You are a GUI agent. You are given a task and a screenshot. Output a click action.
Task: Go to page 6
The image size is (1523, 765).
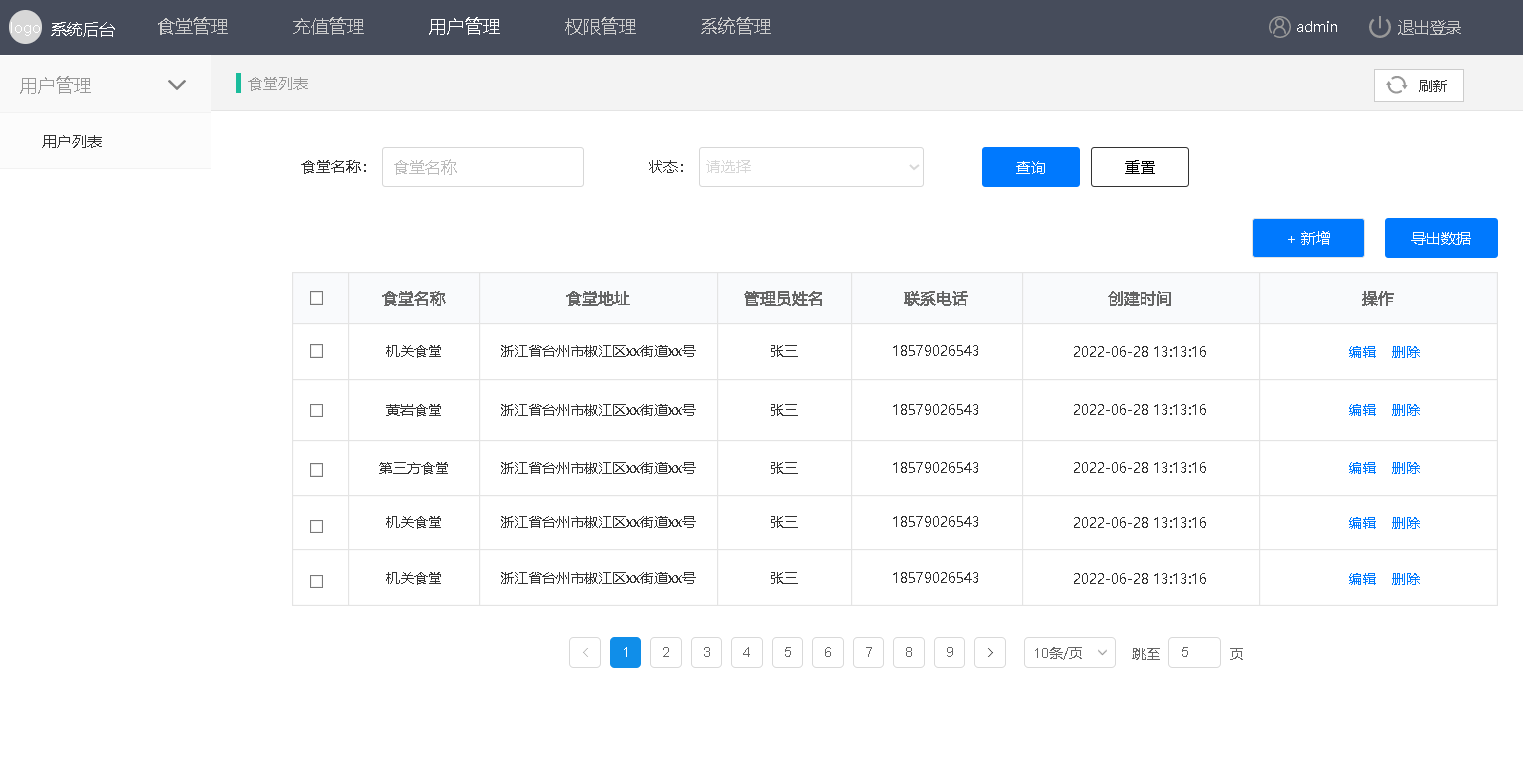pyautogui.click(x=828, y=653)
